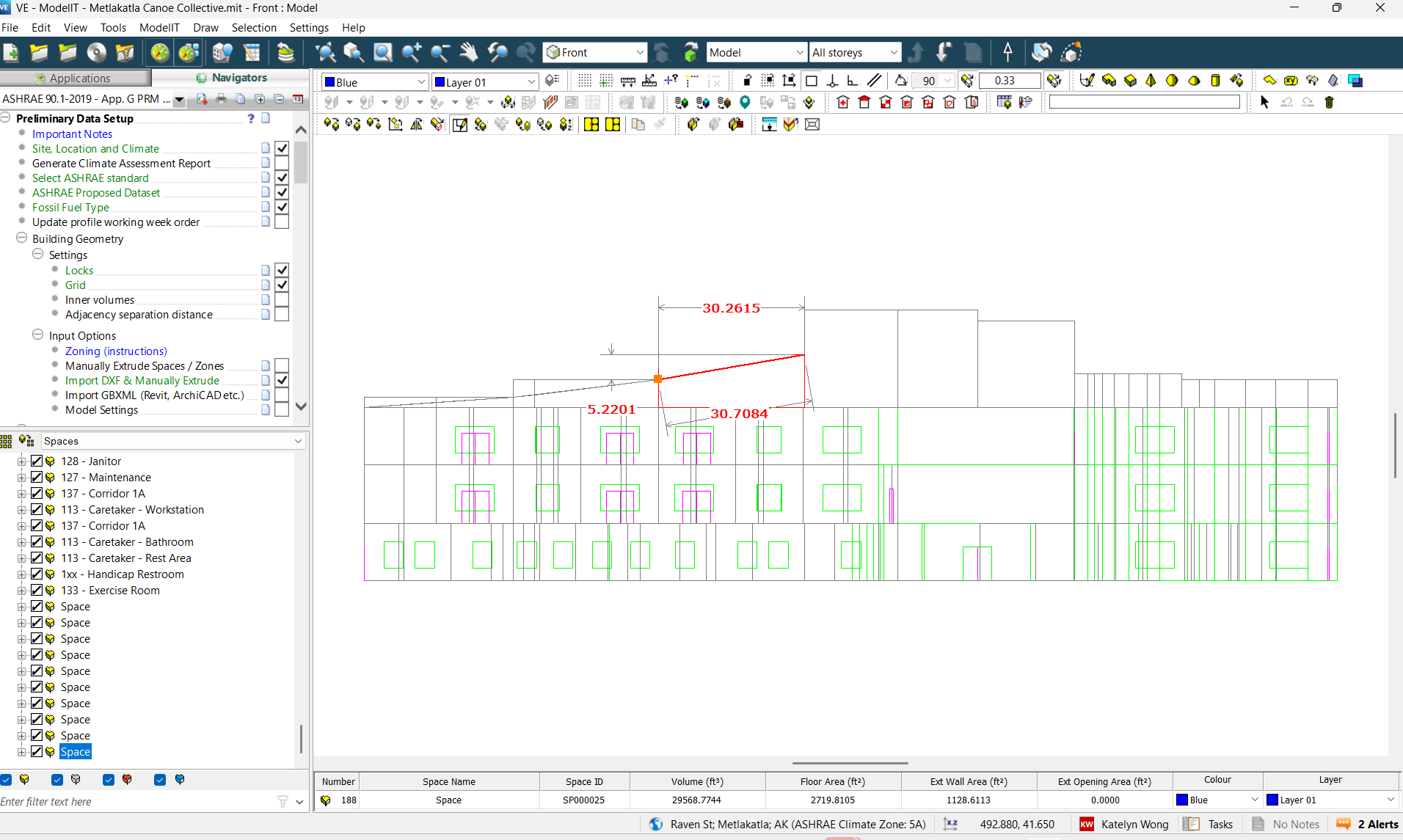Open the ASHRAE 90.1-2019 navigator dropdown
The height and width of the screenshot is (840, 1403).
(179, 99)
